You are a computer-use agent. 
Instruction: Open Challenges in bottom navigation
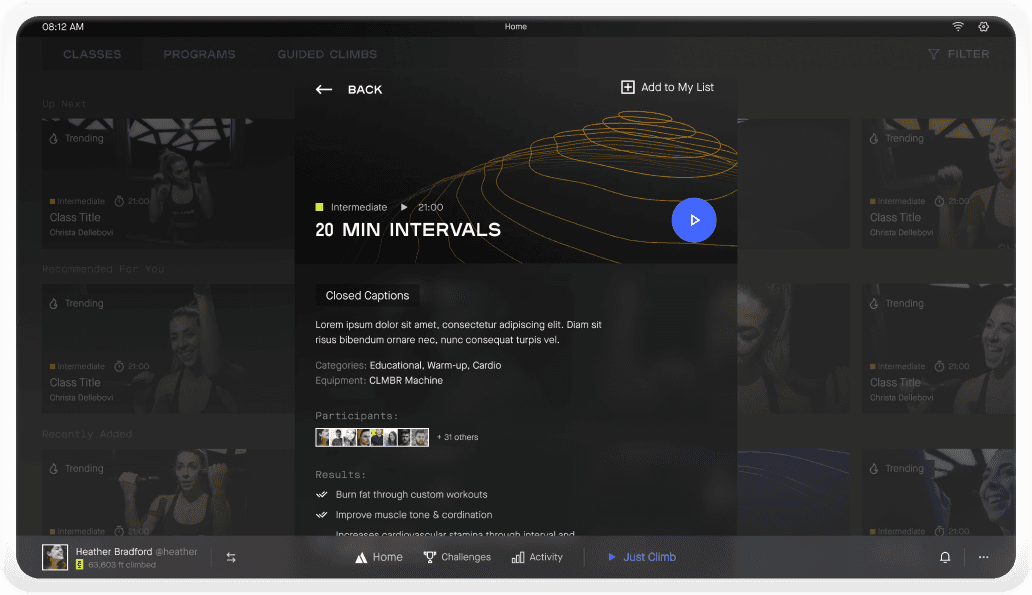tap(466, 557)
